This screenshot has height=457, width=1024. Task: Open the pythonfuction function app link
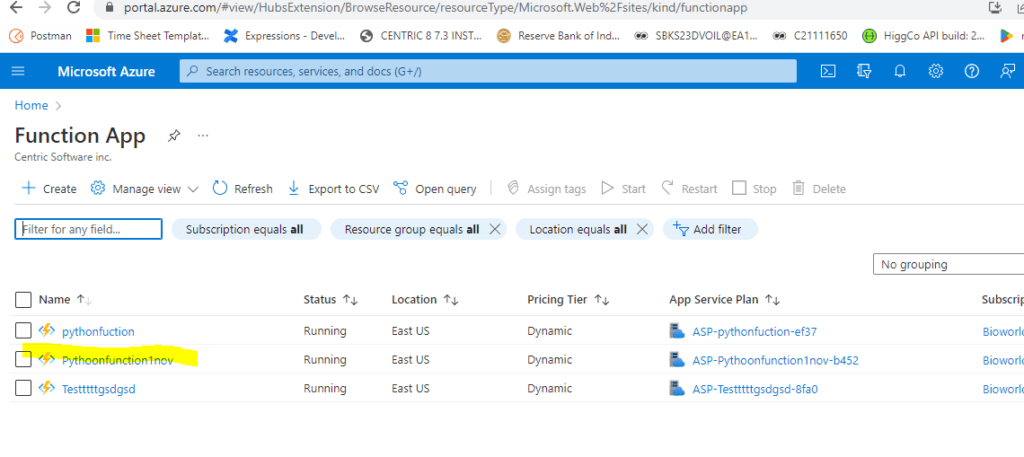coord(98,332)
